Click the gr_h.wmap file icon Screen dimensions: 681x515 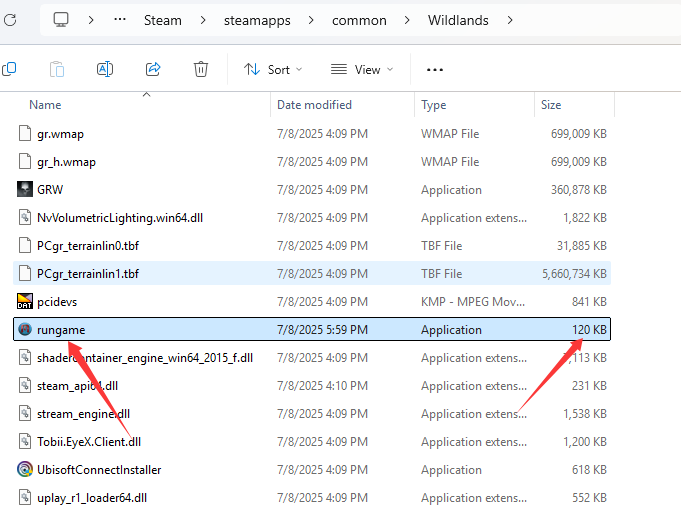(25, 162)
